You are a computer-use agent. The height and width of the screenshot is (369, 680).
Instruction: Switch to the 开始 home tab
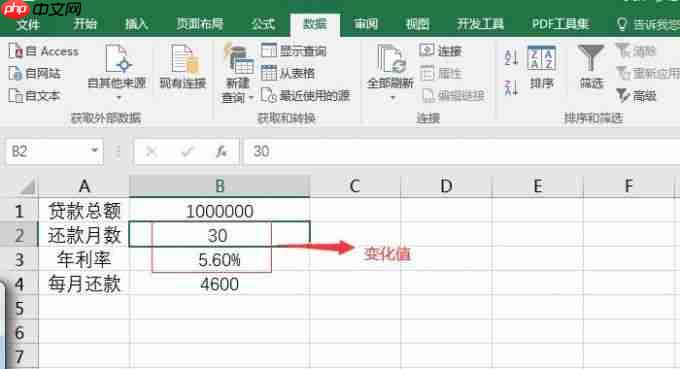point(85,24)
